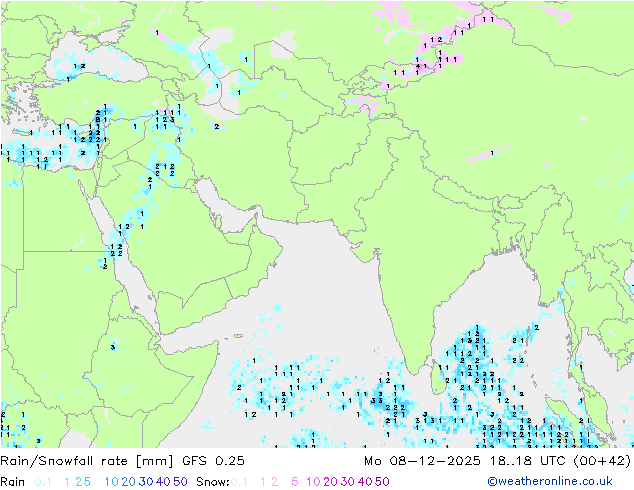
Task: Select the Snow 5 legend value
Action: click(x=295, y=482)
